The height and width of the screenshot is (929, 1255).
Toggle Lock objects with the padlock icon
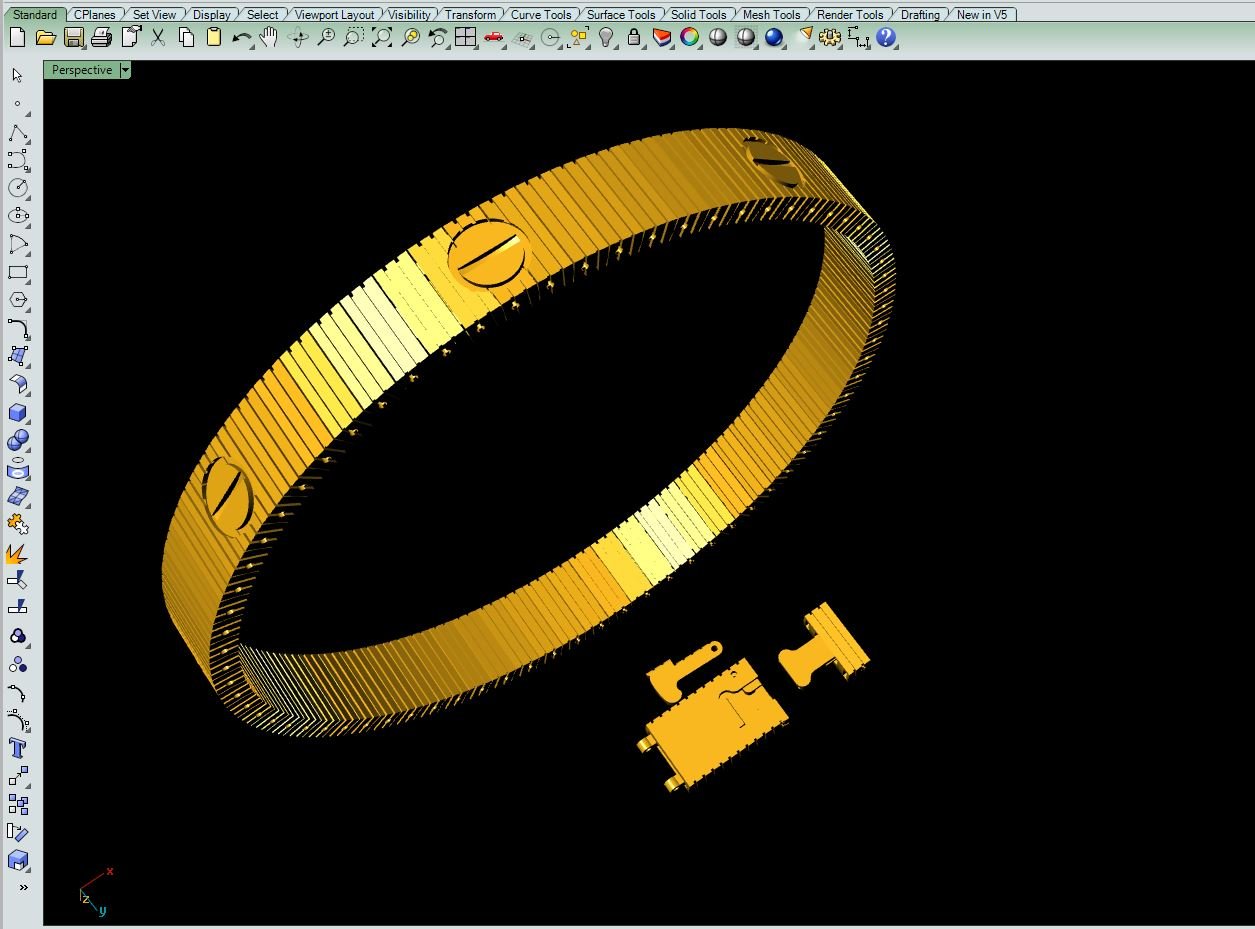pyautogui.click(x=634, y=38)
